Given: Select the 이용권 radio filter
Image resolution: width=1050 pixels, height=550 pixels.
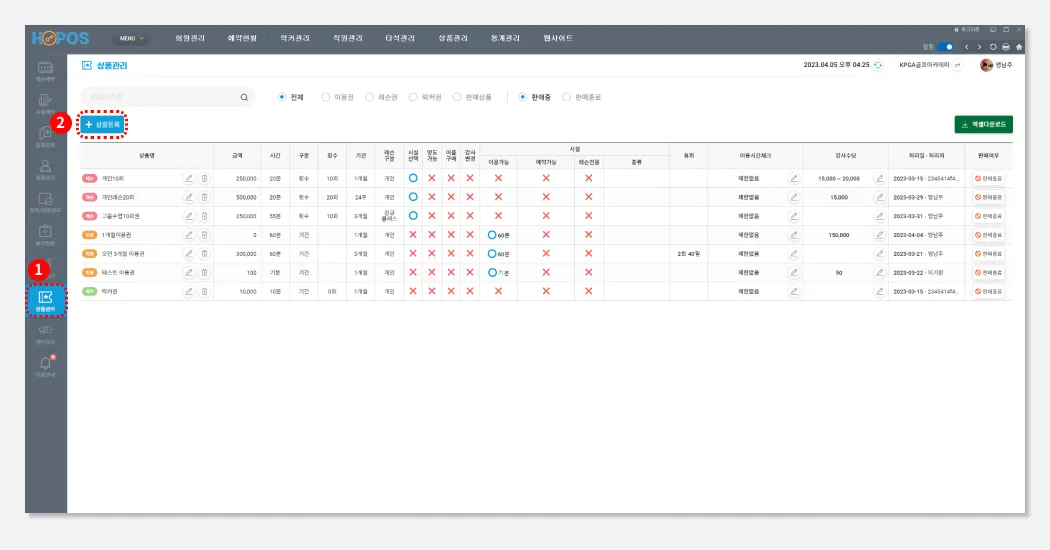Looking at the screenshot, I should pos(325,97).
